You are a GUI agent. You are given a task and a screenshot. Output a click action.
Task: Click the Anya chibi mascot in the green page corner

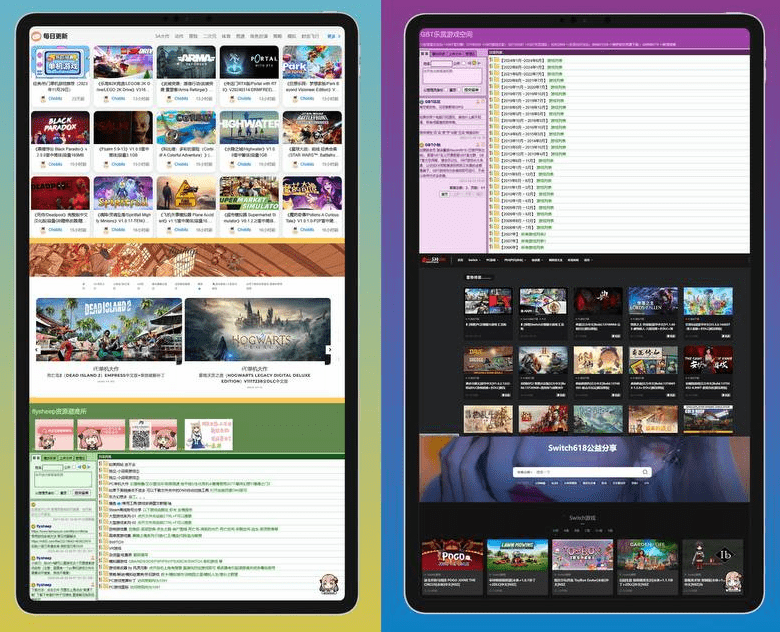click(x=329, y=586)
